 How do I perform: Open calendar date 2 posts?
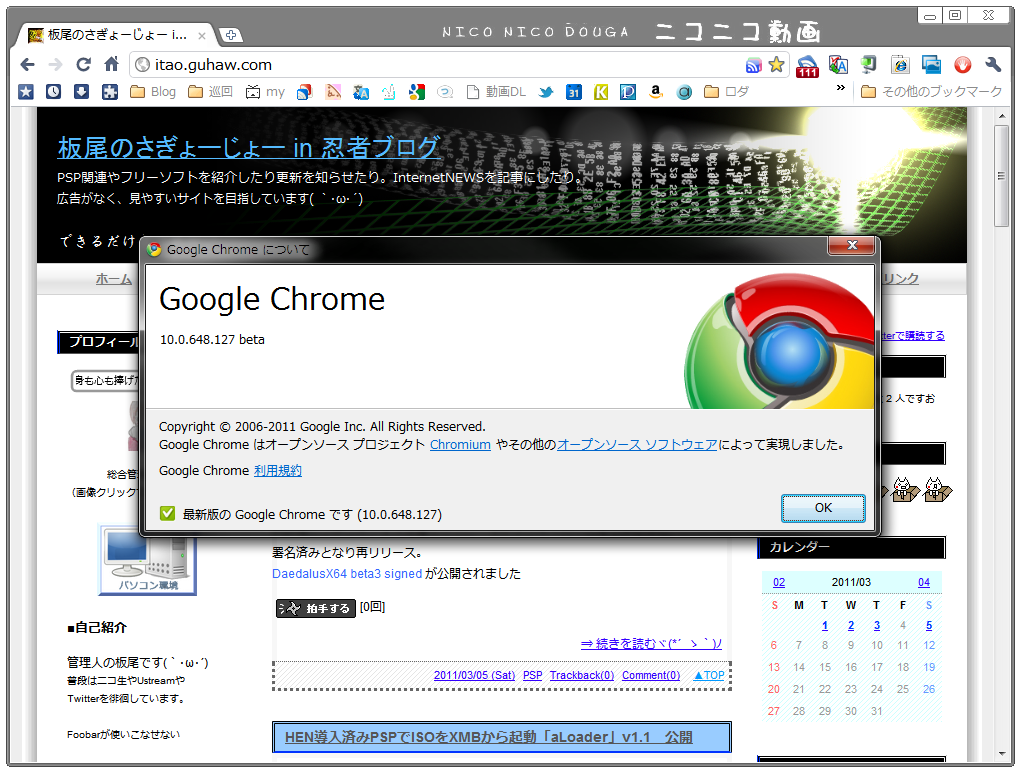coord(851,626)
